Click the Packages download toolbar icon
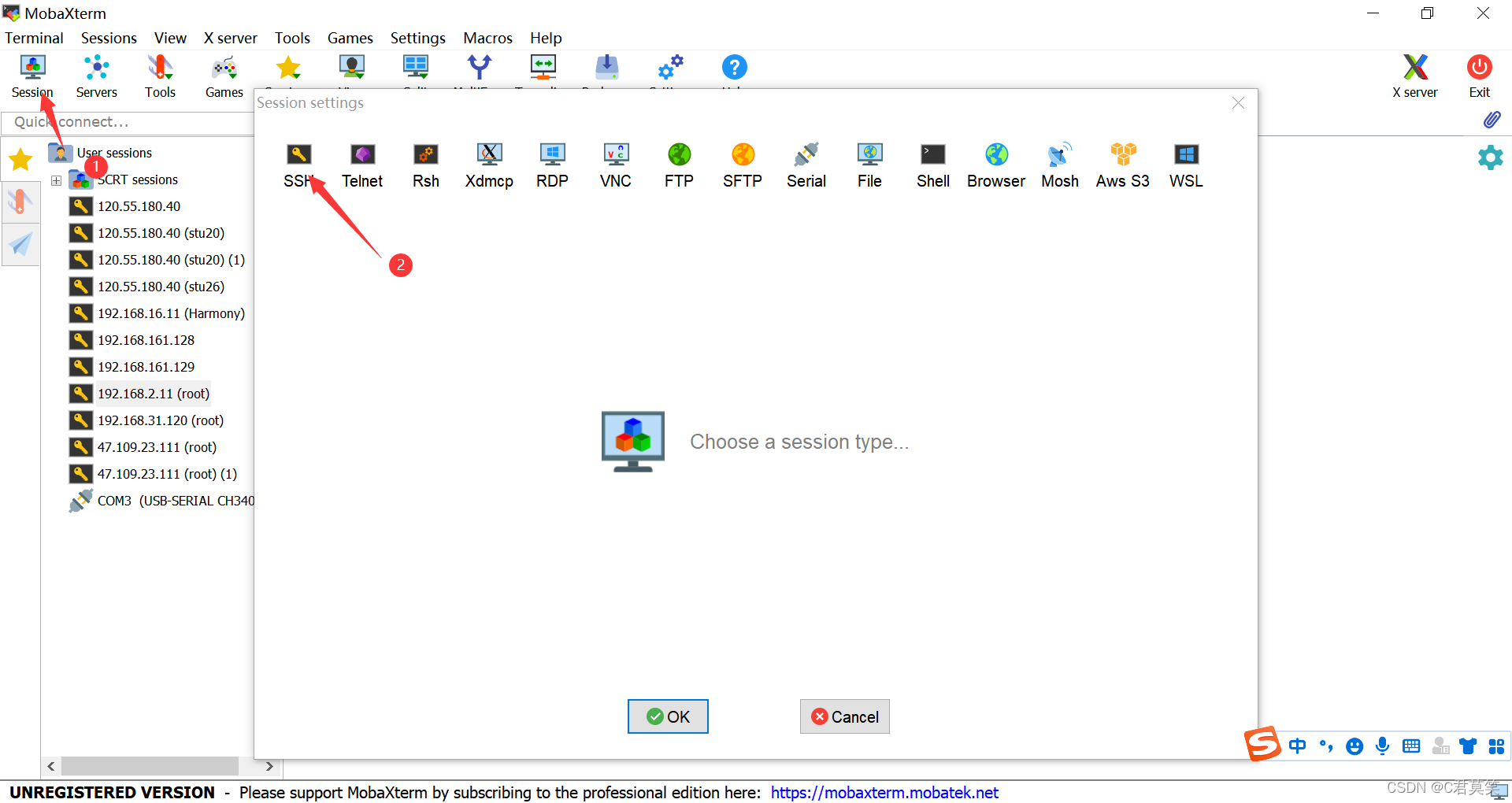The height and width of the screenshot is (803, 1512). click(x=607, y=68)
